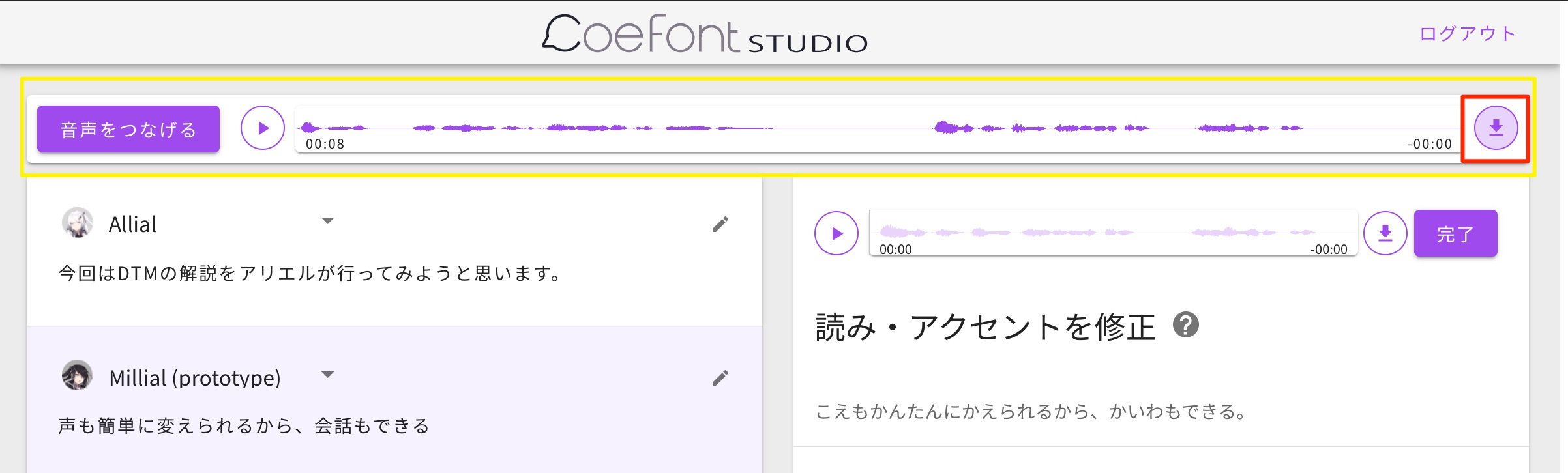Click the 完了 button

(1455, 233)
